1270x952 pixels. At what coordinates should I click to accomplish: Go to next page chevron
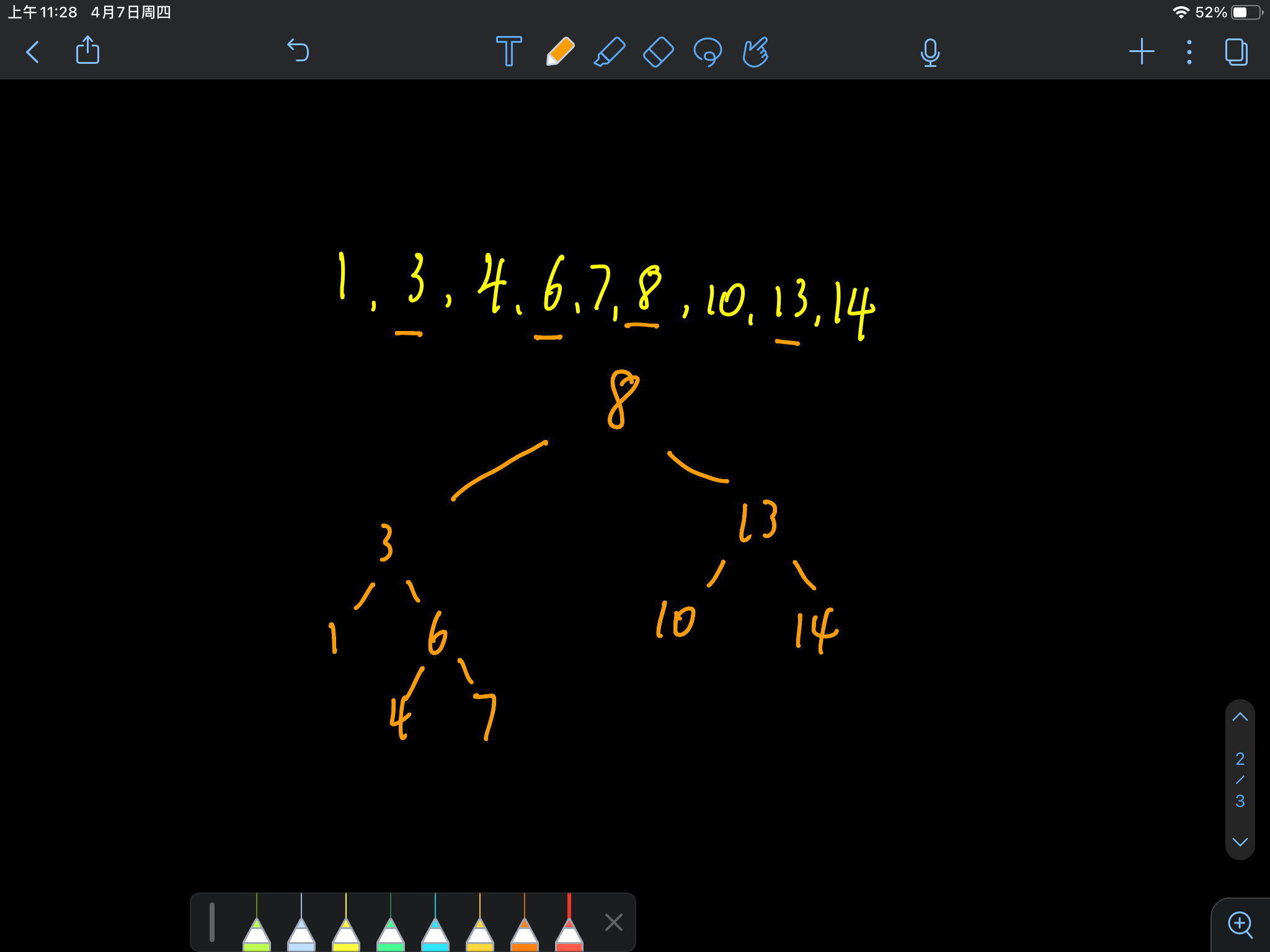(1240, 842)
